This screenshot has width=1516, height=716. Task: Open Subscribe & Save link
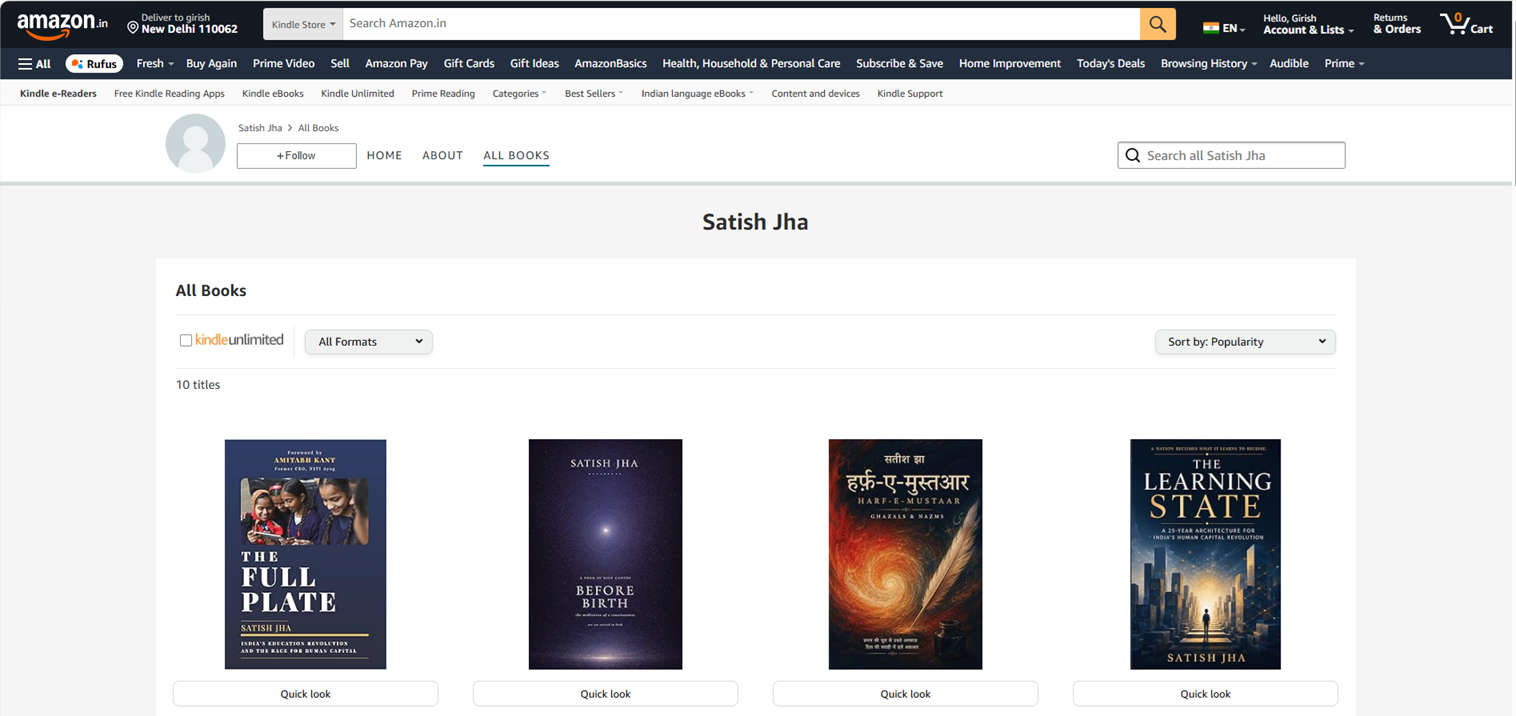(899, 63)
